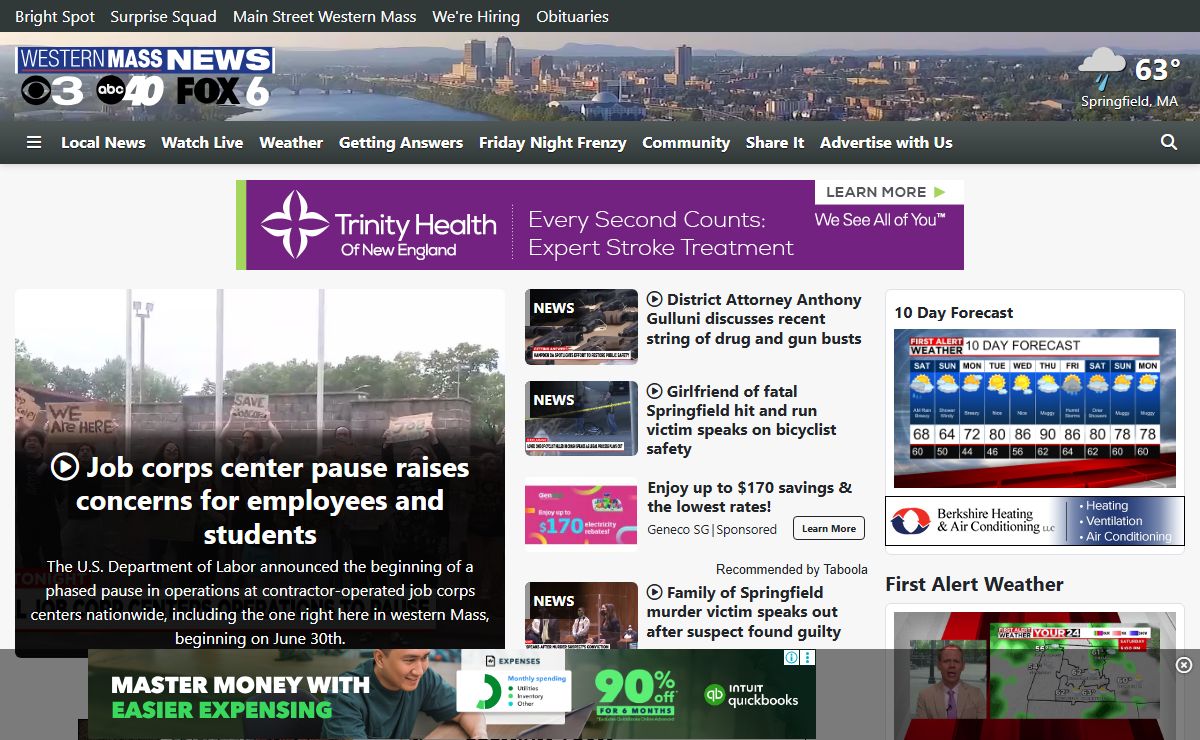Open Weather menu item
The width and height of the screenshot is (1200, 740).
(x=291, y=142)
